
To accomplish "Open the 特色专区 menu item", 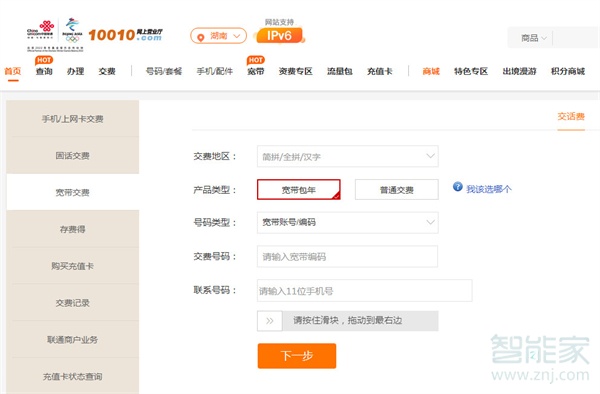I will coord(471,71).
